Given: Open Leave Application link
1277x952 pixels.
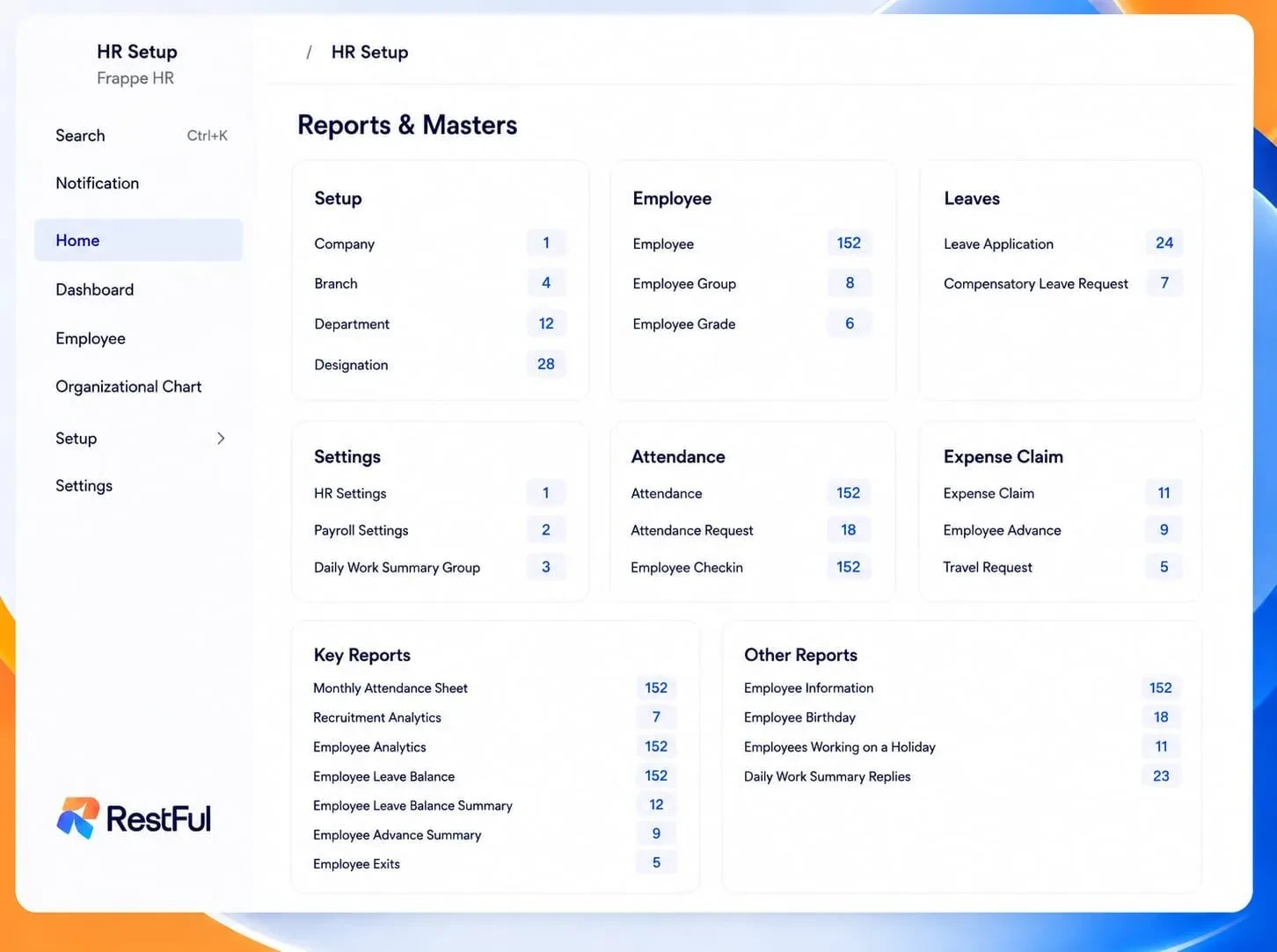Looking at the screenshot, I should tap(998, 243).
